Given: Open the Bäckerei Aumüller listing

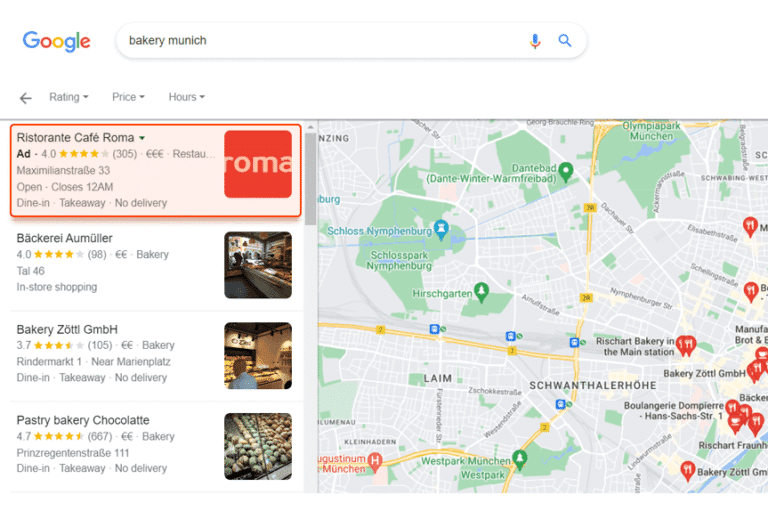Looking at the screenshot, I should point(64,238).
